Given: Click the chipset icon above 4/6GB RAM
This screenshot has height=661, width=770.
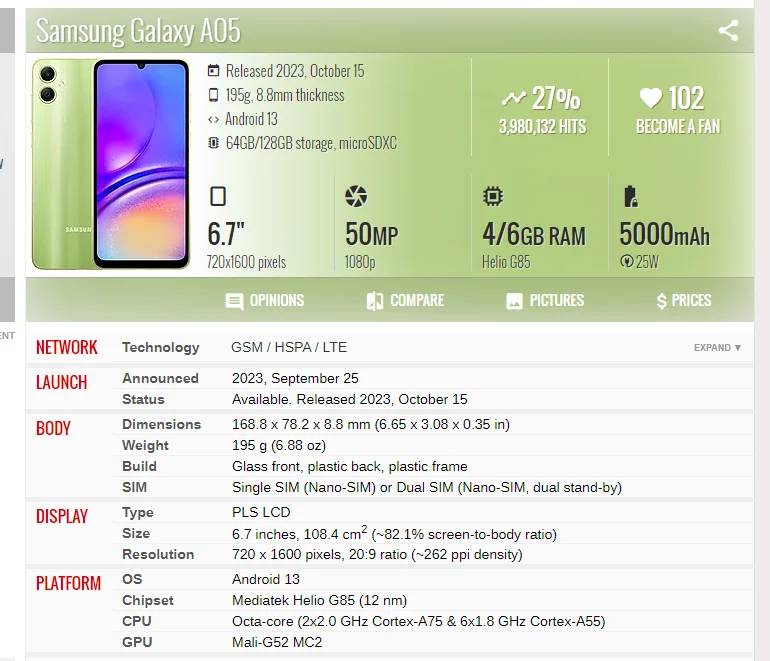Looking at the screenshot, I should point(493,196).
